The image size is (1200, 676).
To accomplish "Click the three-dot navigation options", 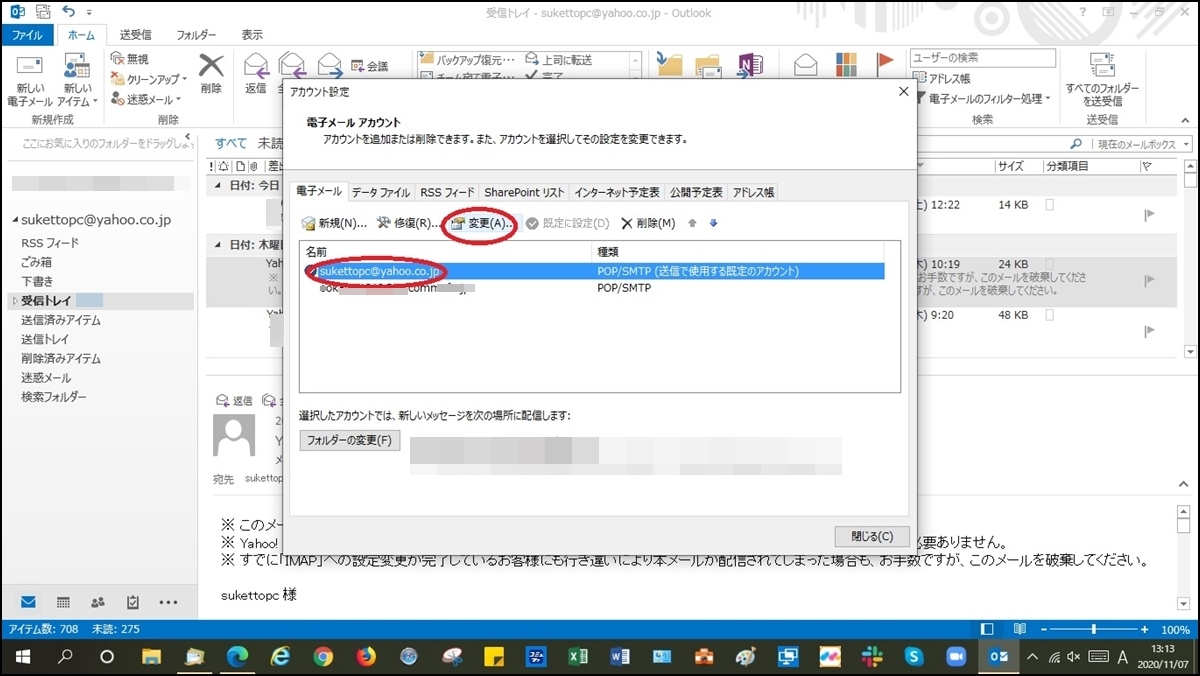I will tap(168, 602).
